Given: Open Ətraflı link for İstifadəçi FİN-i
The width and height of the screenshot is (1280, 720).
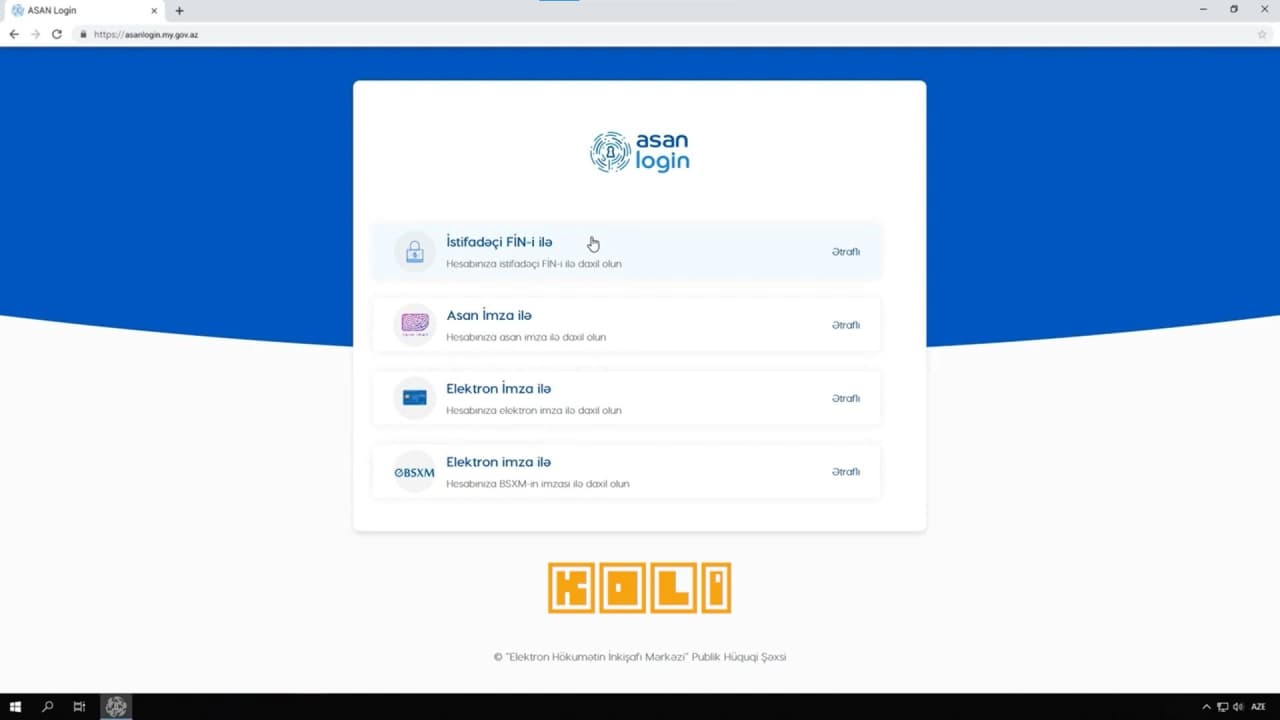Looking at the screenshot, I should point(846,252).
